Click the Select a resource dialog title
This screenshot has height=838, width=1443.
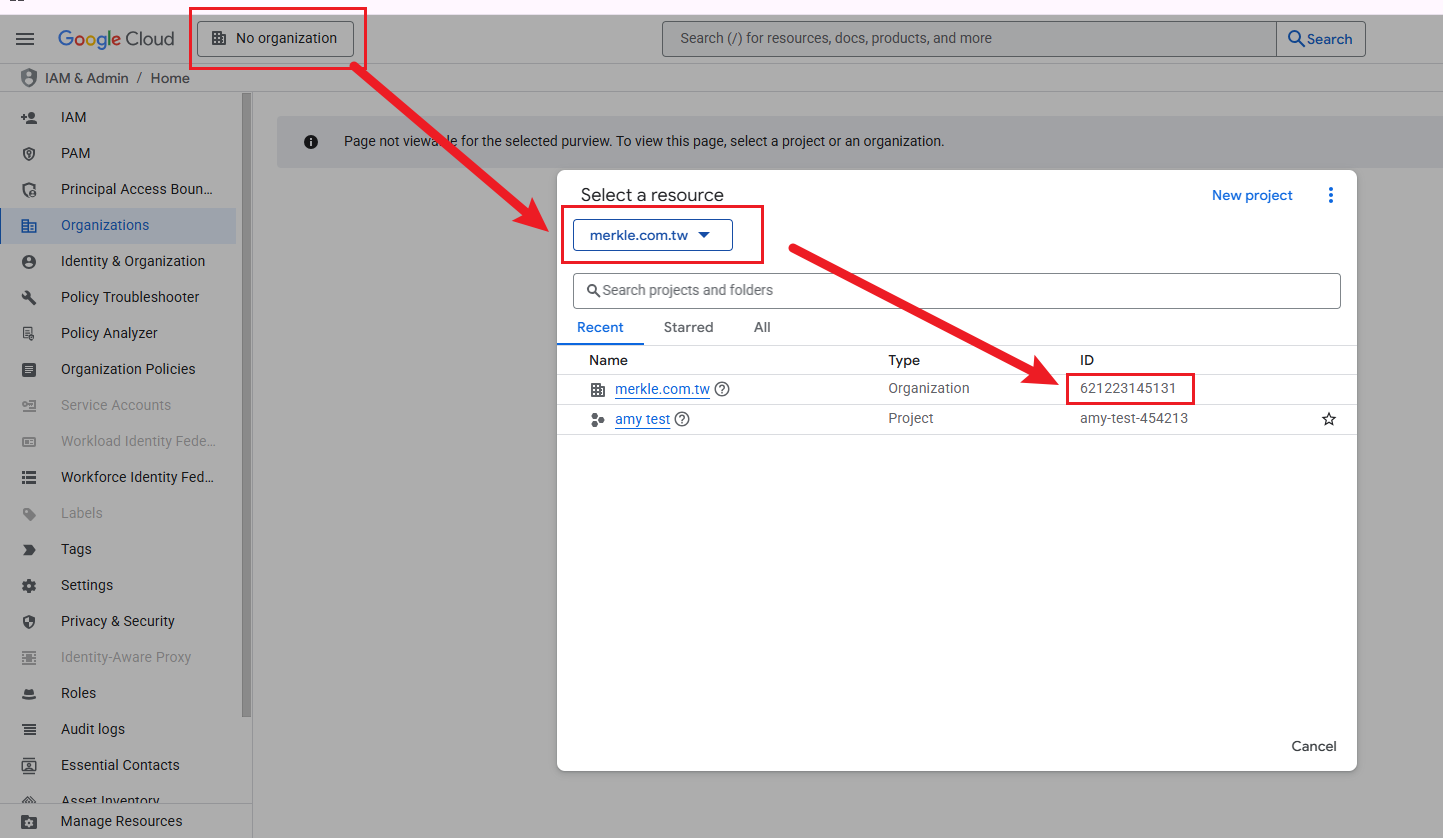pyautogui.click(x=652, y=195)
